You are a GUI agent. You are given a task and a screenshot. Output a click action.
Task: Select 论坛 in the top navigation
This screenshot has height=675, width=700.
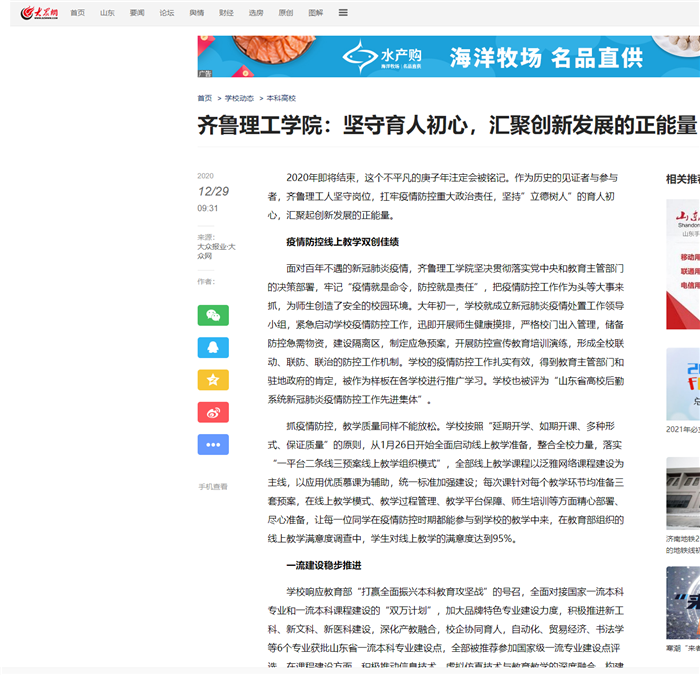[x=166, y=13]
